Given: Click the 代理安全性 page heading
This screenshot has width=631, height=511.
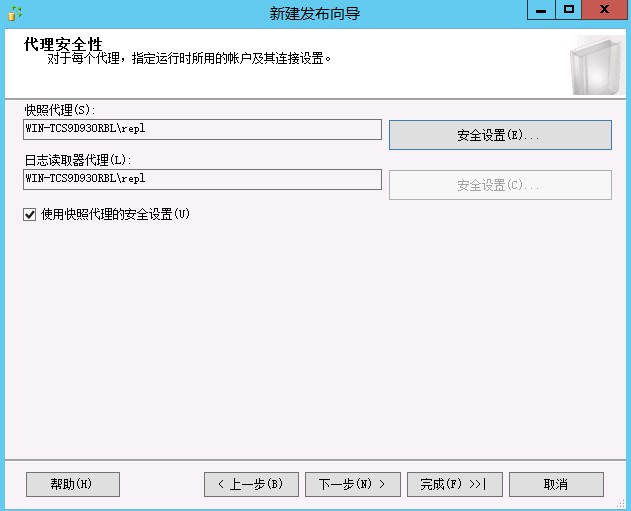Looking at the screenshot, I should [63, 44].
